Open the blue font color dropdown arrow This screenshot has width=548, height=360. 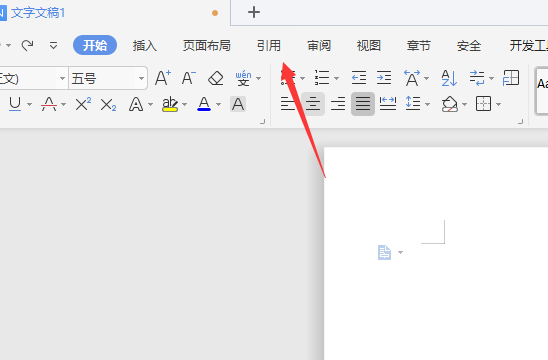218,104
